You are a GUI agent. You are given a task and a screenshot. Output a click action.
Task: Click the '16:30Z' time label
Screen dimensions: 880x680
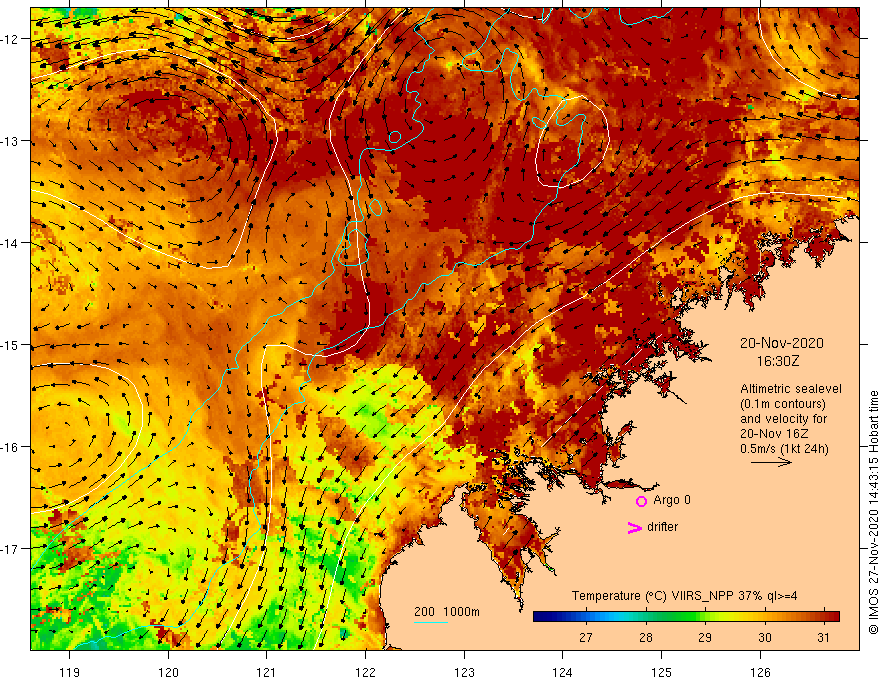[x=777, y=361]
